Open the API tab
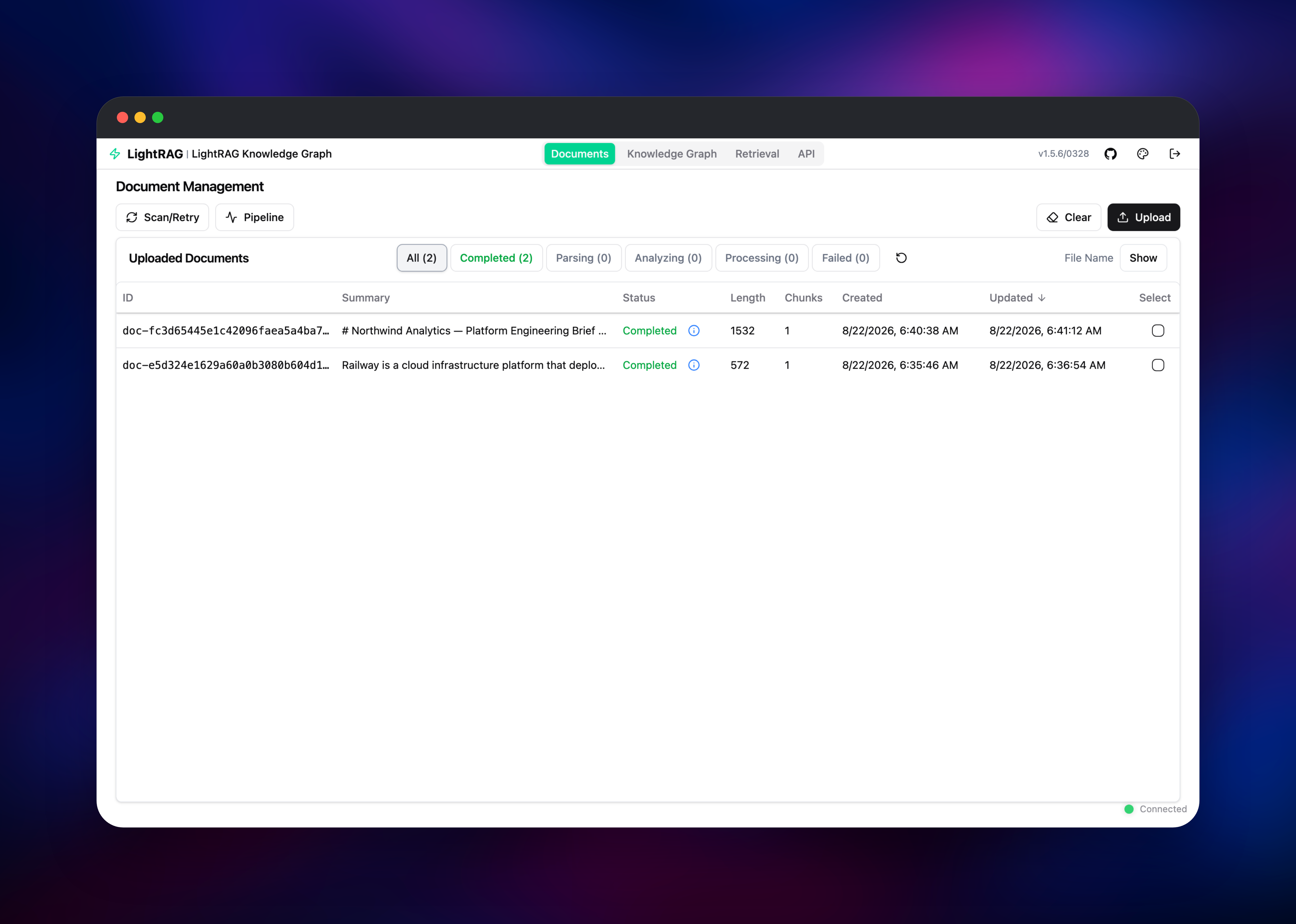This screenshot has height=924, width=1296. 806,154
